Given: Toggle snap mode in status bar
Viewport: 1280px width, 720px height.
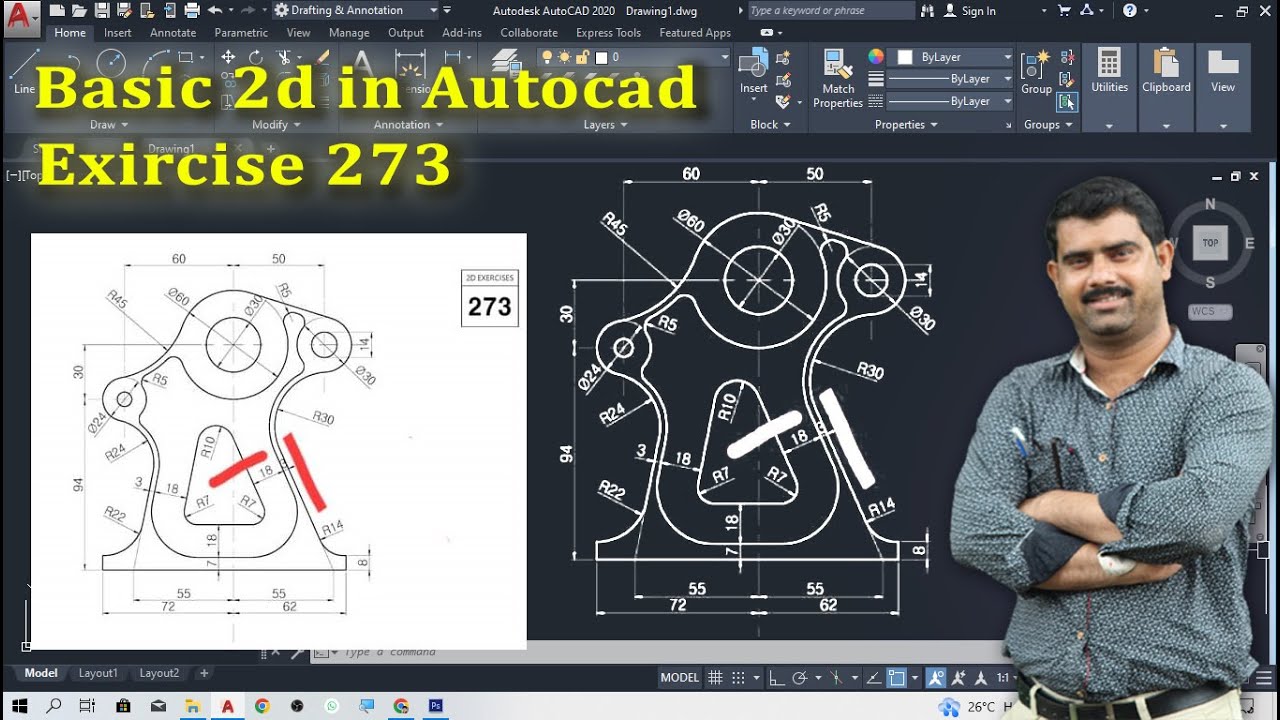Looking at the screenshot, I should (x=738, y=677).
